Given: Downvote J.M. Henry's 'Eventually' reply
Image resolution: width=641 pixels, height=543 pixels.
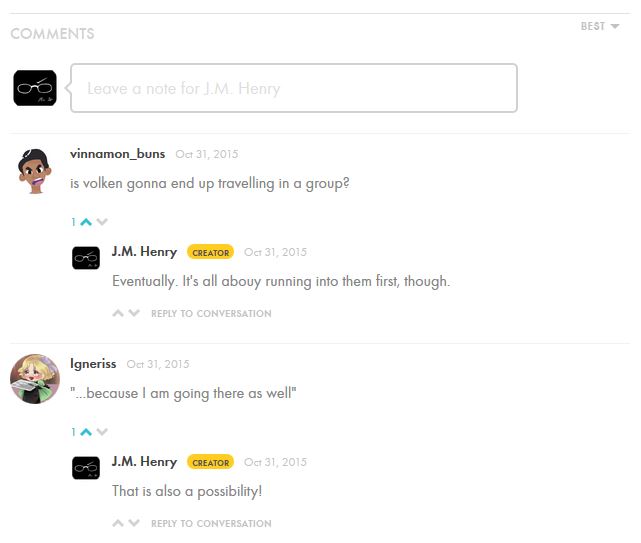Looking at the screenshot, I should coord(134,313).
